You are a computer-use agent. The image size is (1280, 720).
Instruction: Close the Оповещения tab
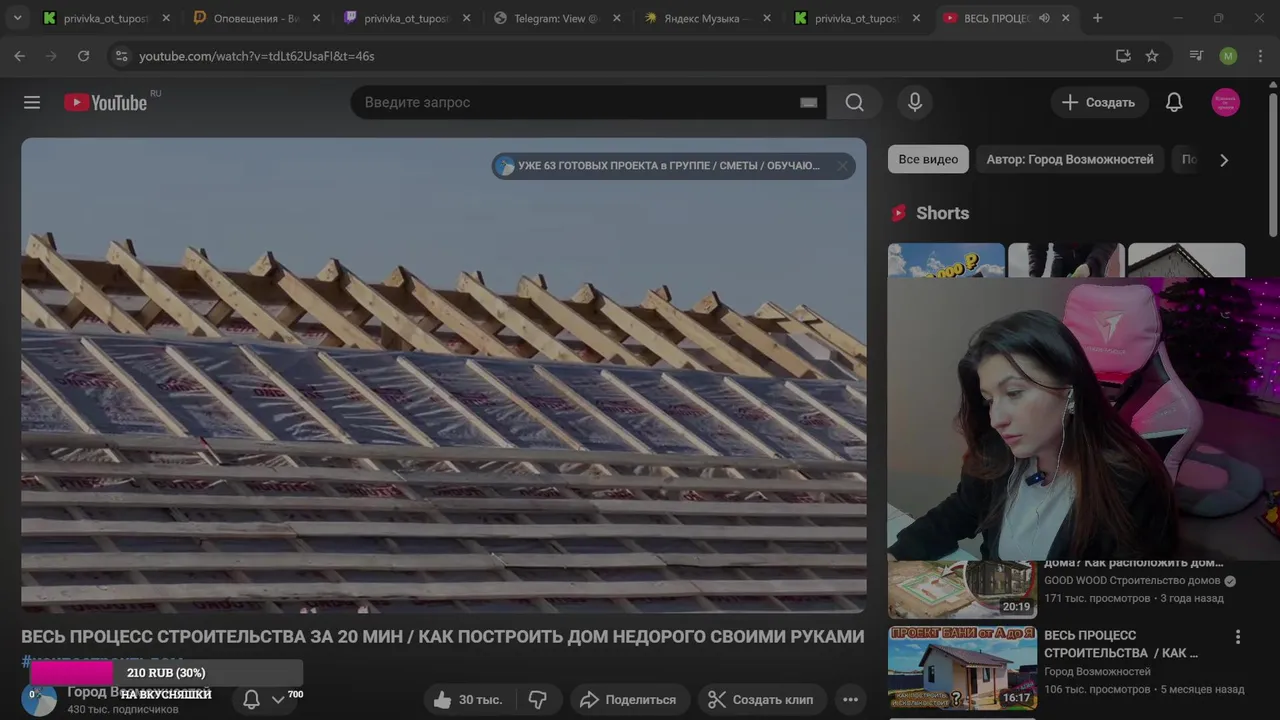[317, 18]
